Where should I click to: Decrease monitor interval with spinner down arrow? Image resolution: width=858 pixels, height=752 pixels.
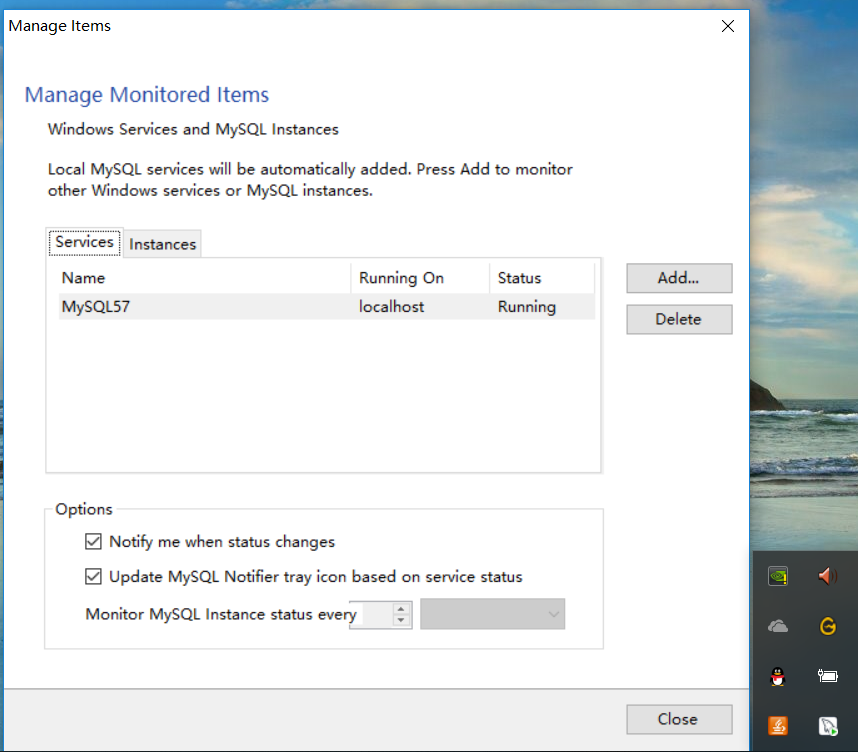[401, 620]
